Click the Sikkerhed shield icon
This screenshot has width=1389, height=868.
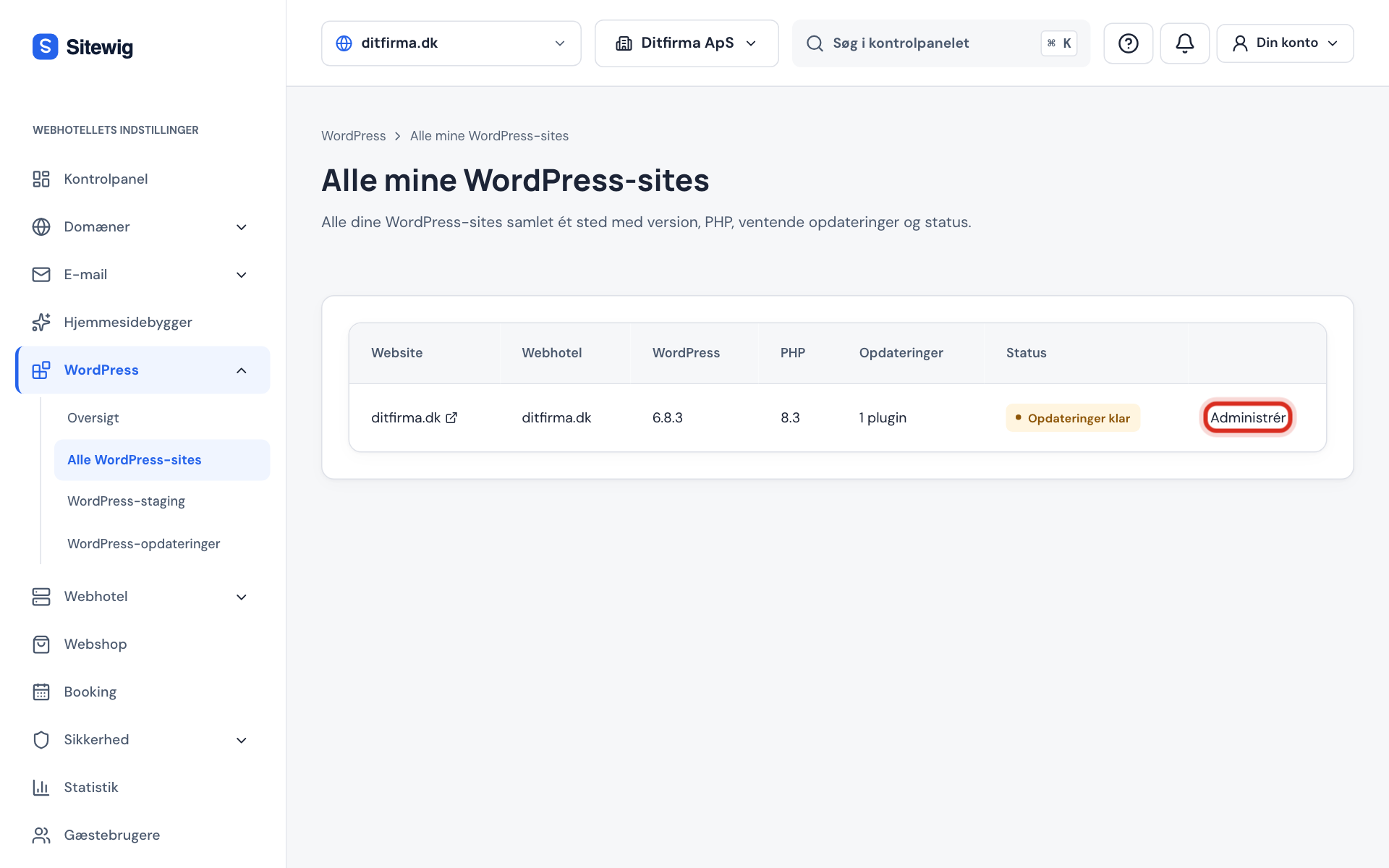pos(41,739)
